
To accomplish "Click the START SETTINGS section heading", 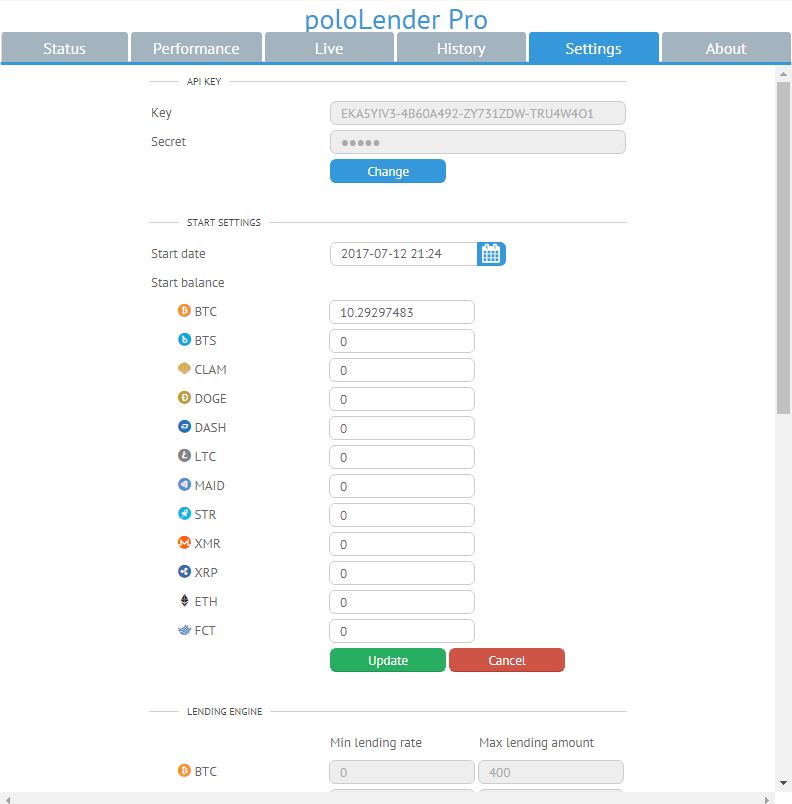I will (224, 223).
